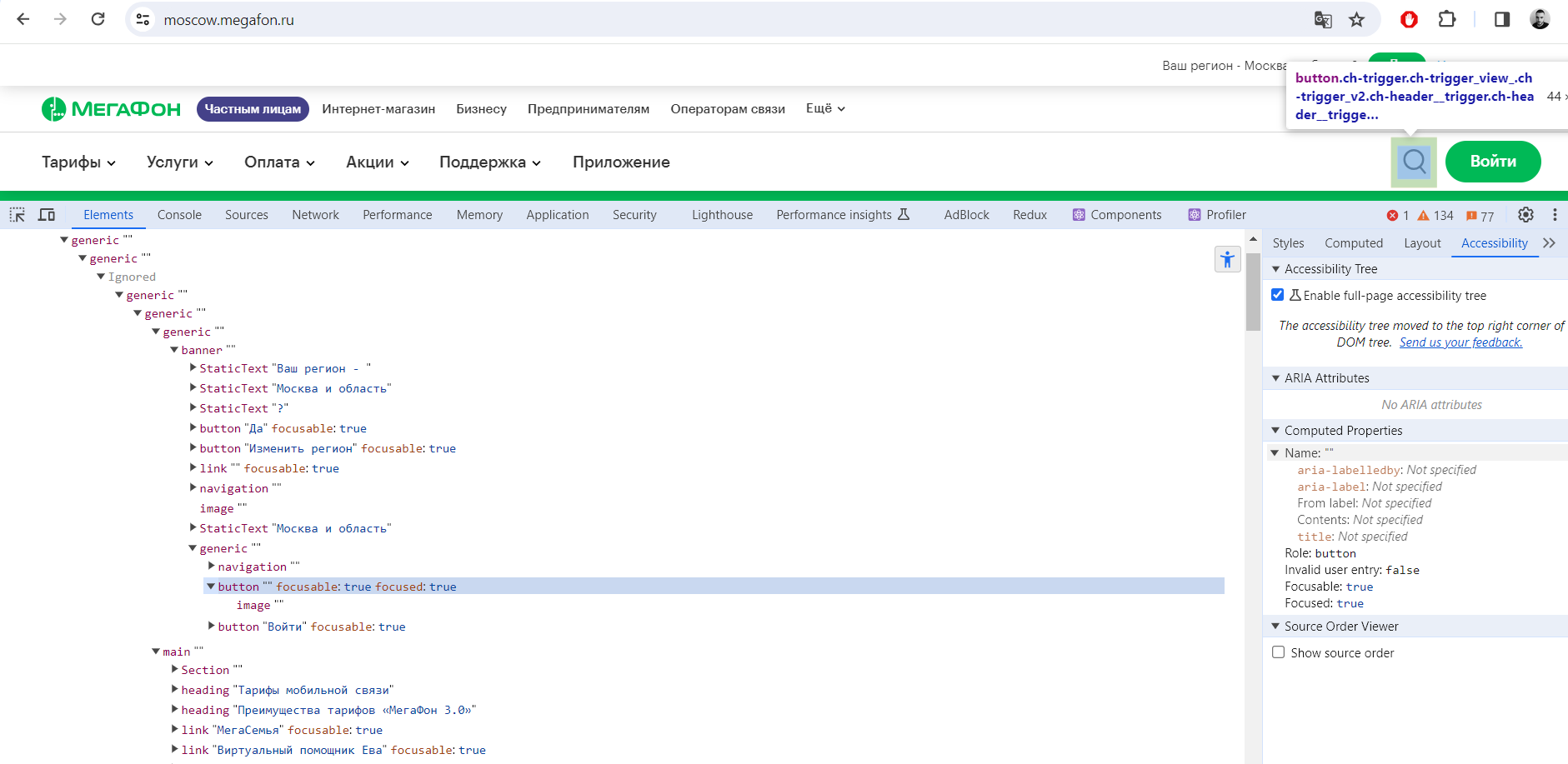Open site information icon in address bar

point(143,19)
